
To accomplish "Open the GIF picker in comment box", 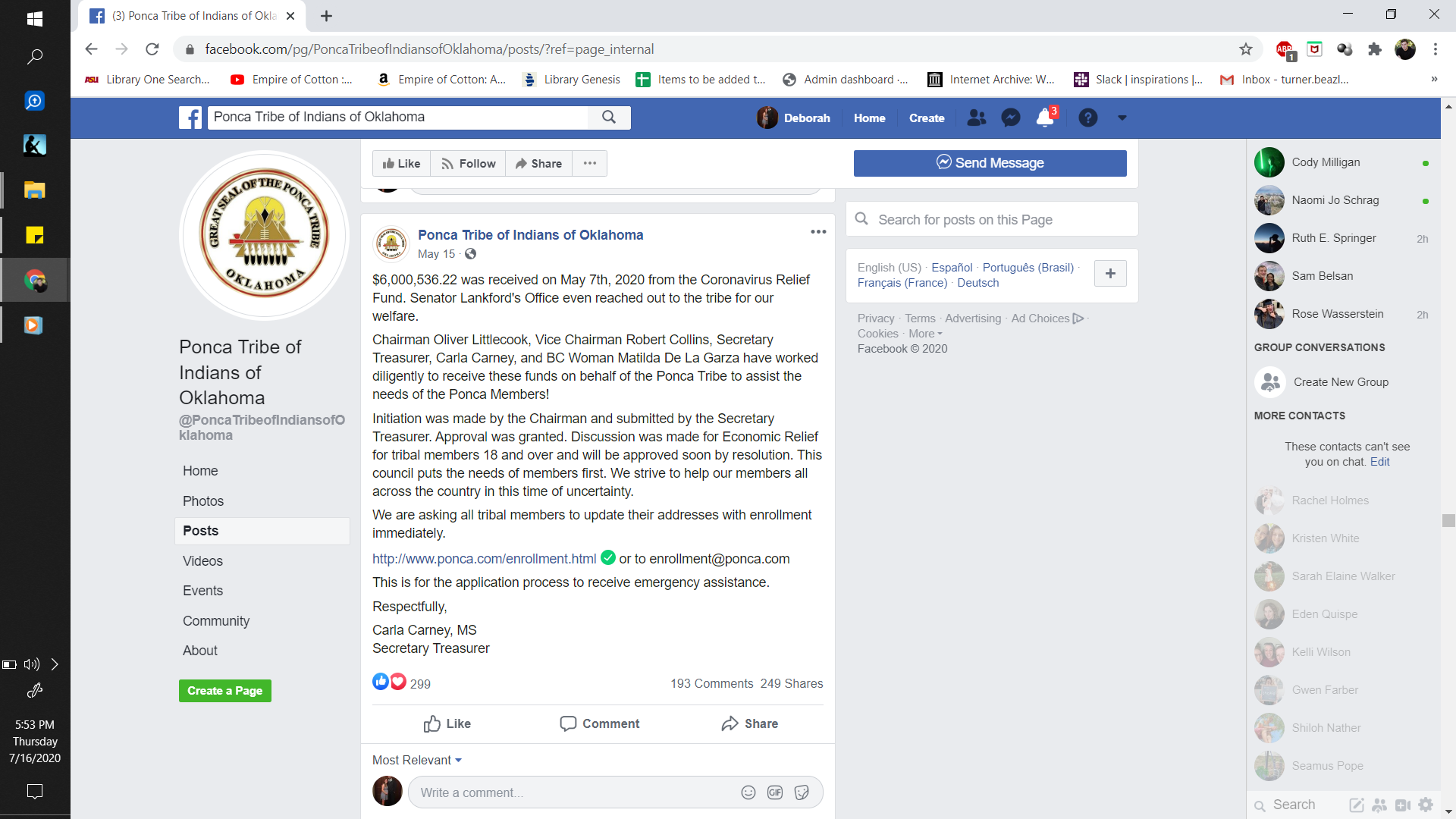I will click(775, 792).
